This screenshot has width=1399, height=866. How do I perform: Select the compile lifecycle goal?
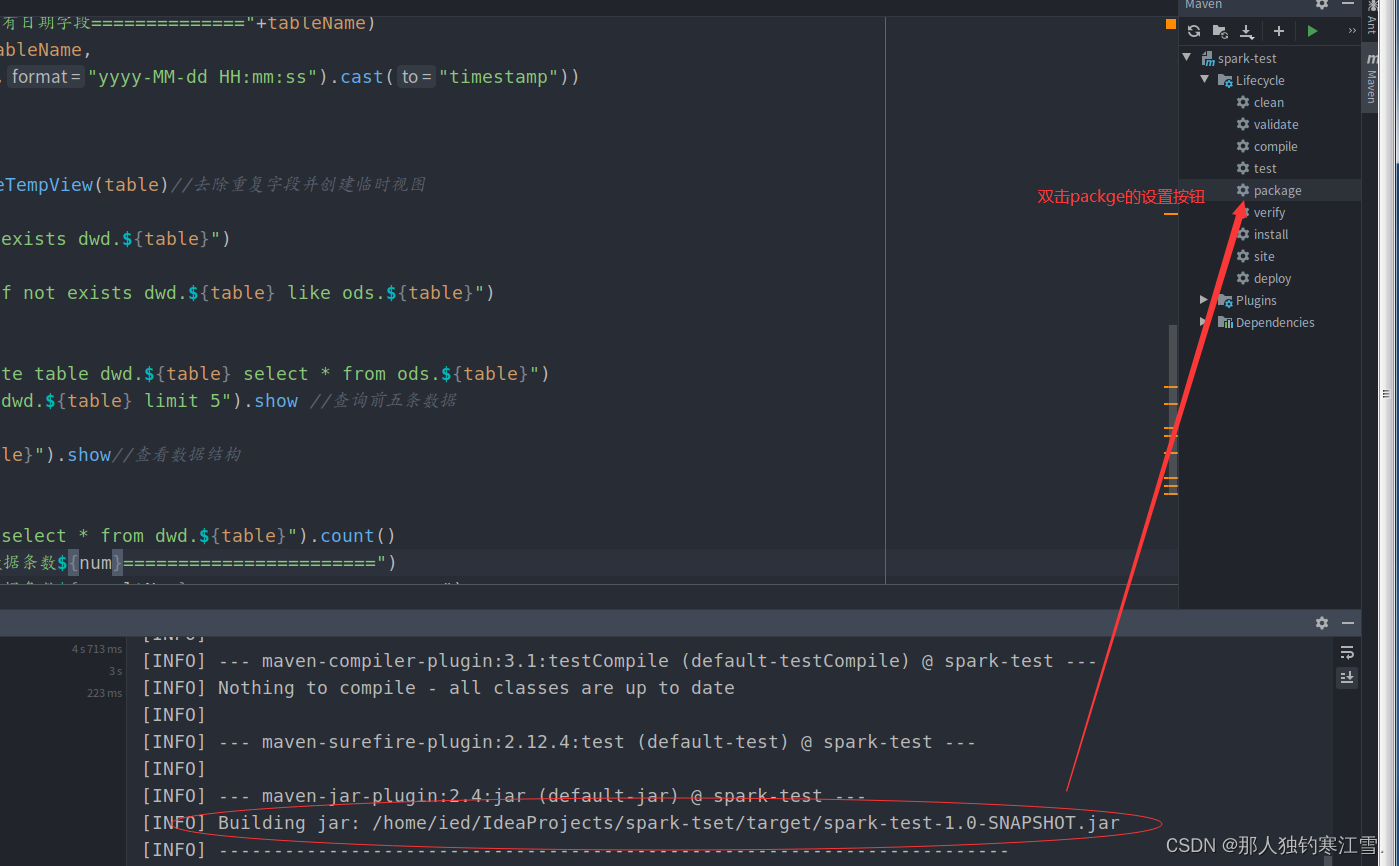click(1275, 146)
